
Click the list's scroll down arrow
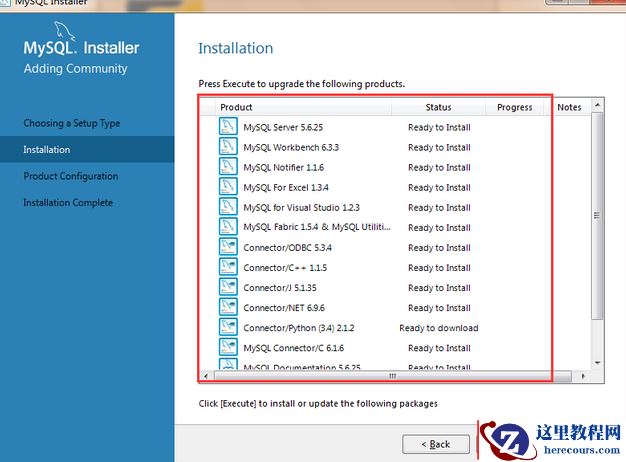pyautogui.click(x=597, y=363)
